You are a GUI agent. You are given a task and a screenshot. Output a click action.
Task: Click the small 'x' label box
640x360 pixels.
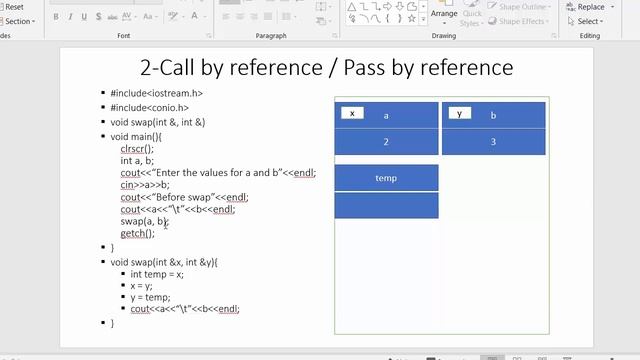352,113
